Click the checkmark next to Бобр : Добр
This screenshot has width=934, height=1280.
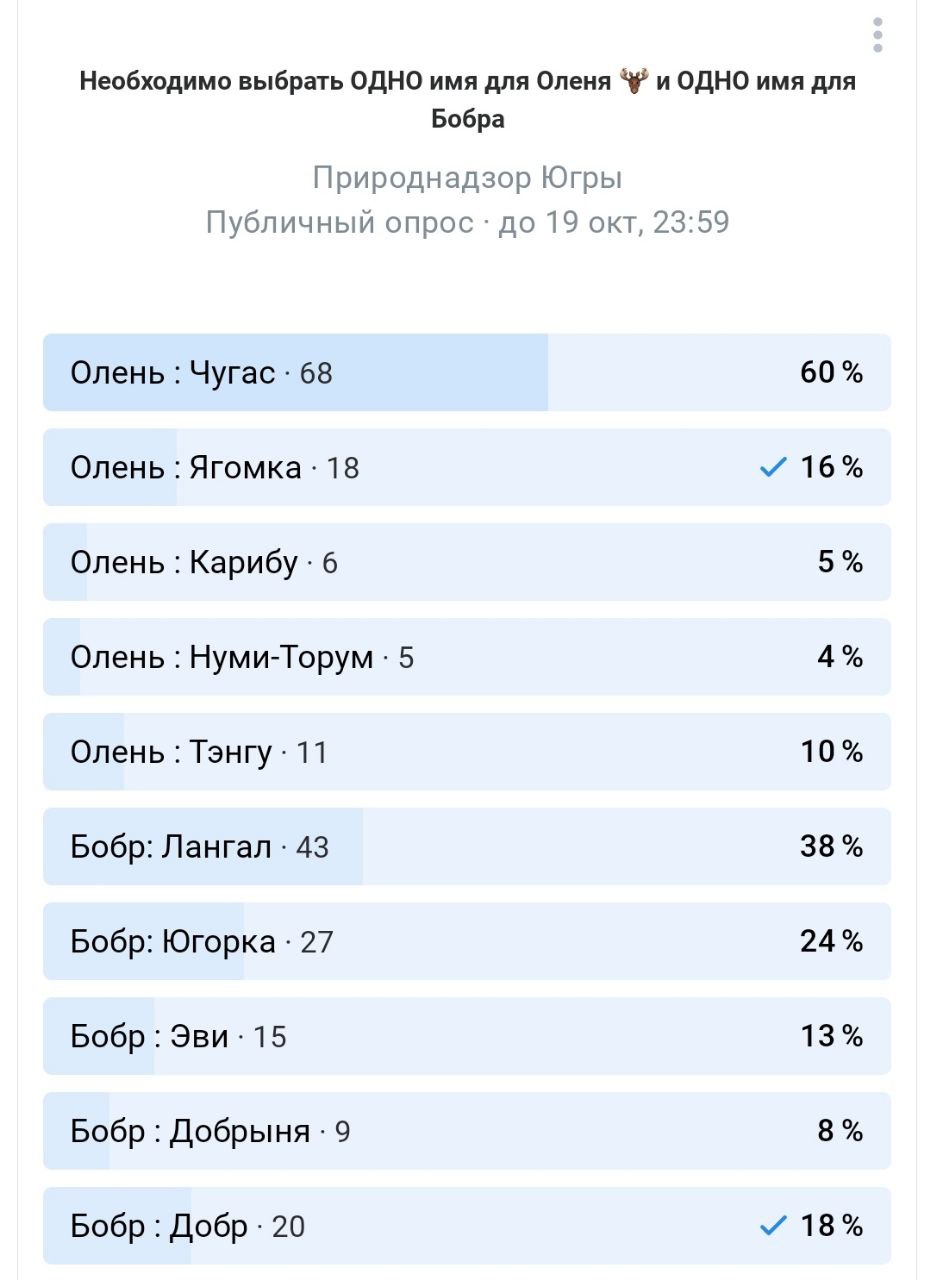[x=773, y=1225]
